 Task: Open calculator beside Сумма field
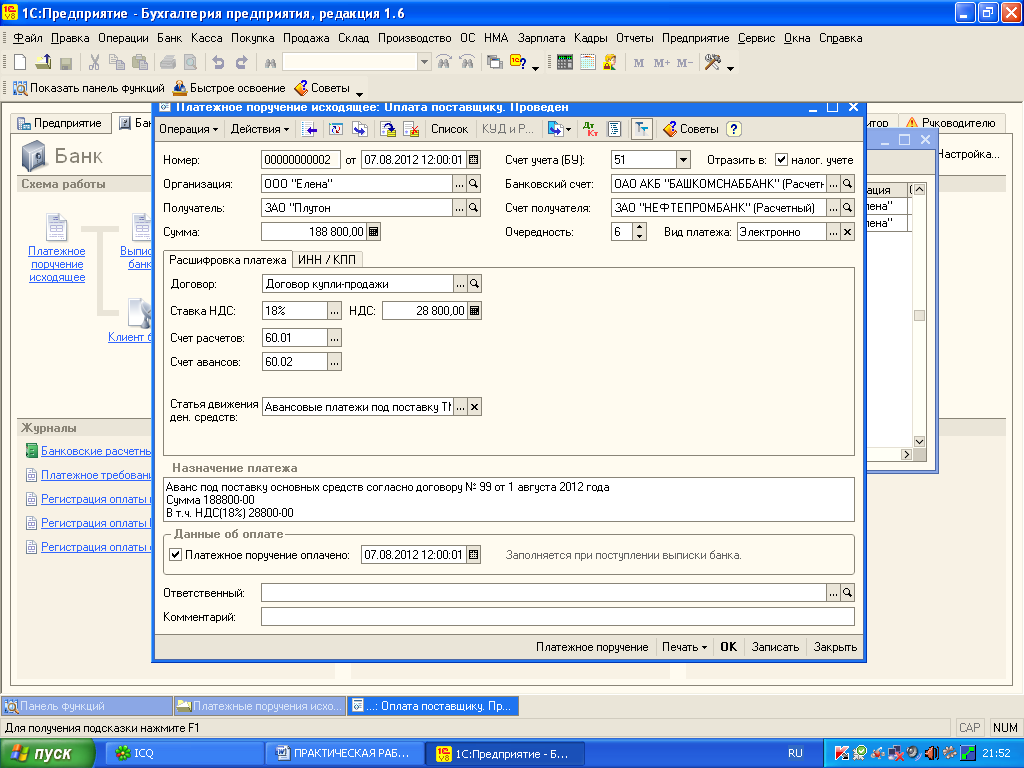click(x=374, y=232)
